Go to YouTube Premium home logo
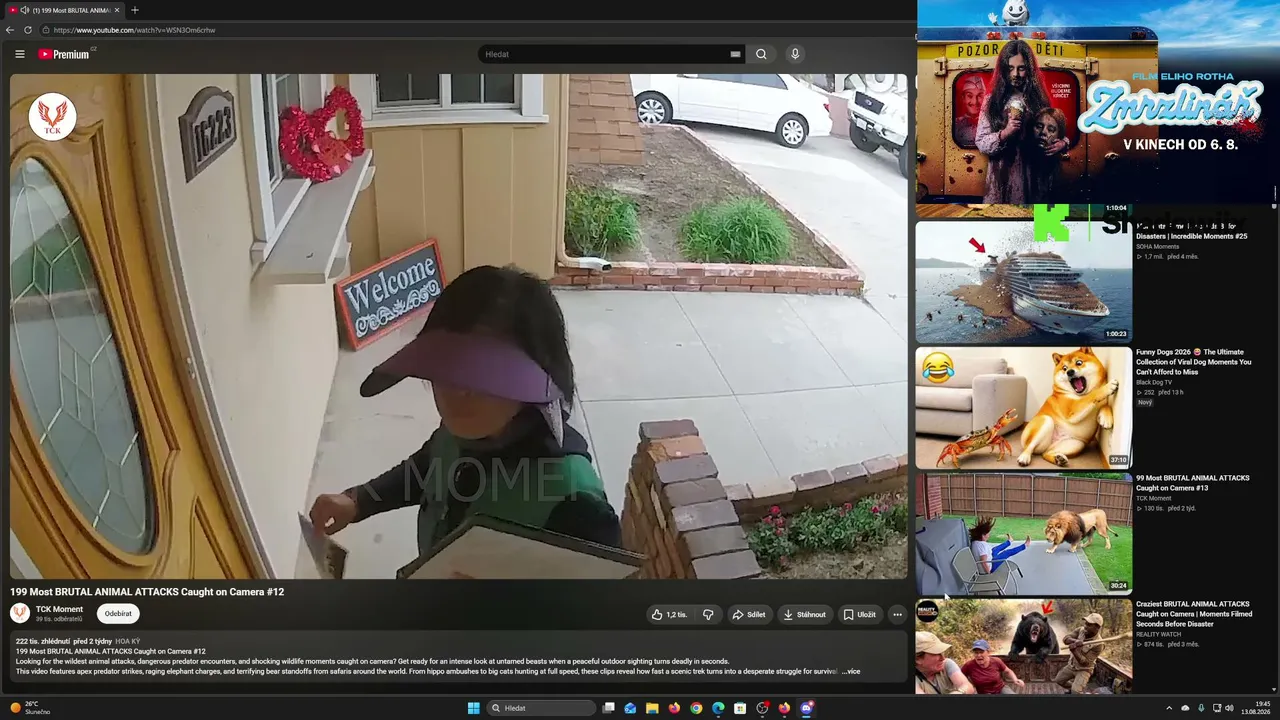Screen dimensions: 1280x720 pyautogui.click(x=65, y=54)
